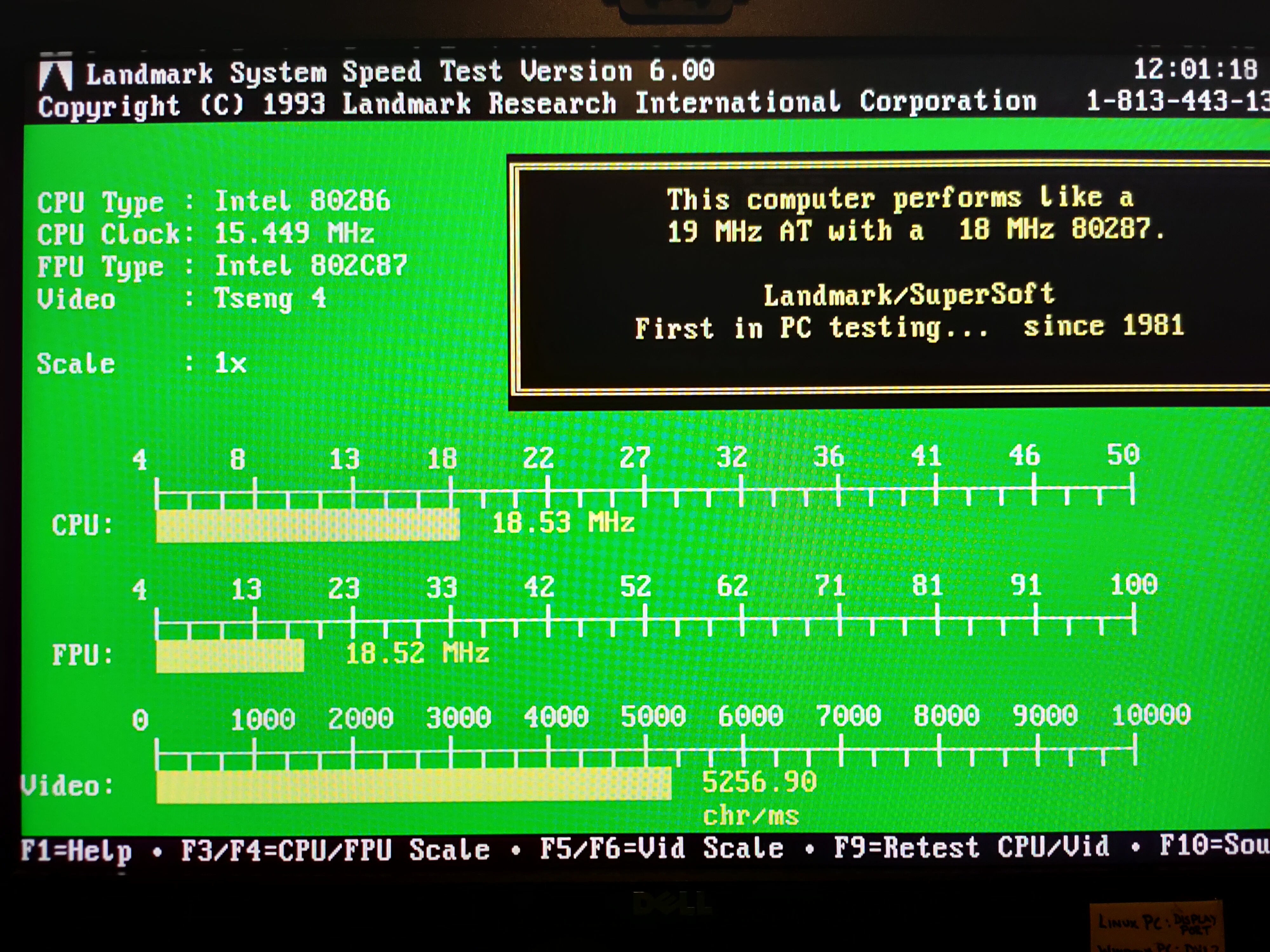
Task: Click F5/F6=Vid Scale label
Action: (661, 848)
